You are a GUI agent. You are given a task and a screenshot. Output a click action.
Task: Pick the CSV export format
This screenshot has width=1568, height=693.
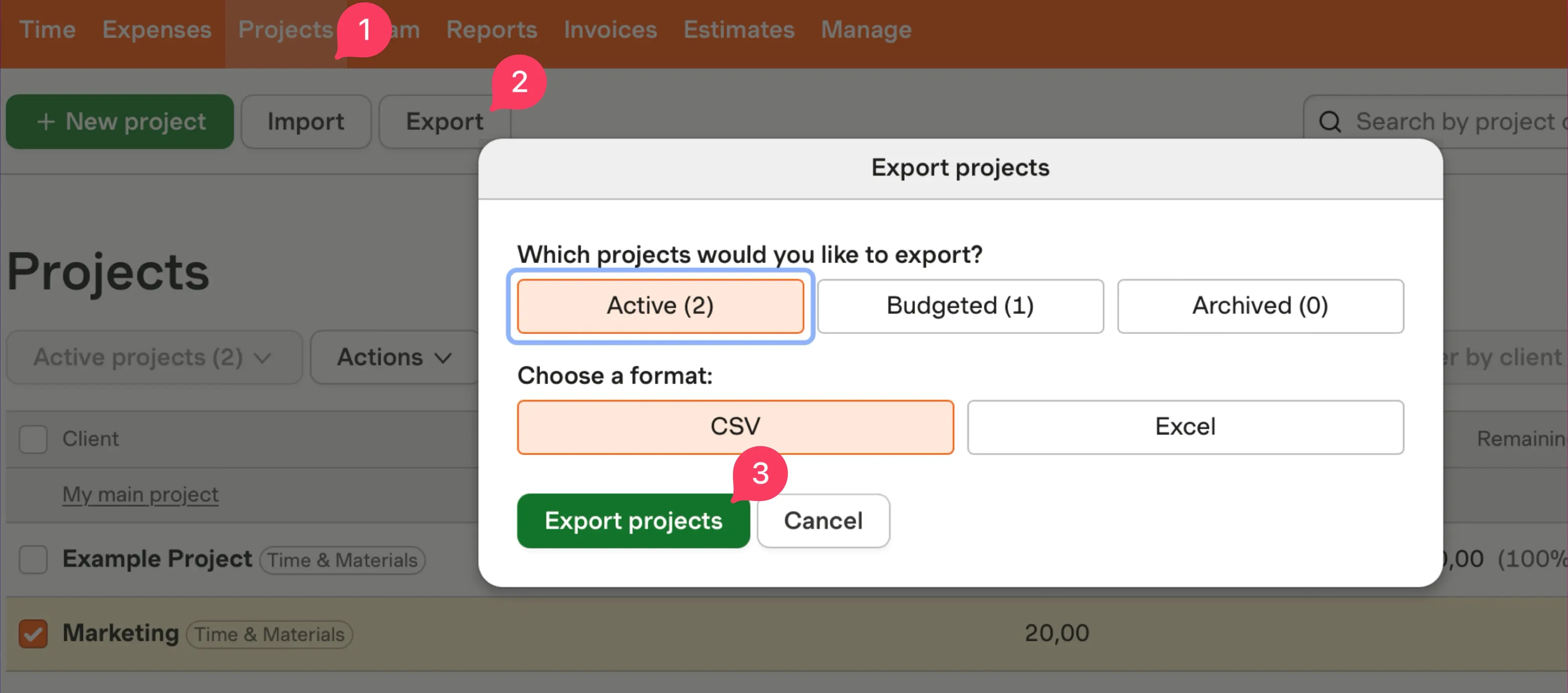735,427
